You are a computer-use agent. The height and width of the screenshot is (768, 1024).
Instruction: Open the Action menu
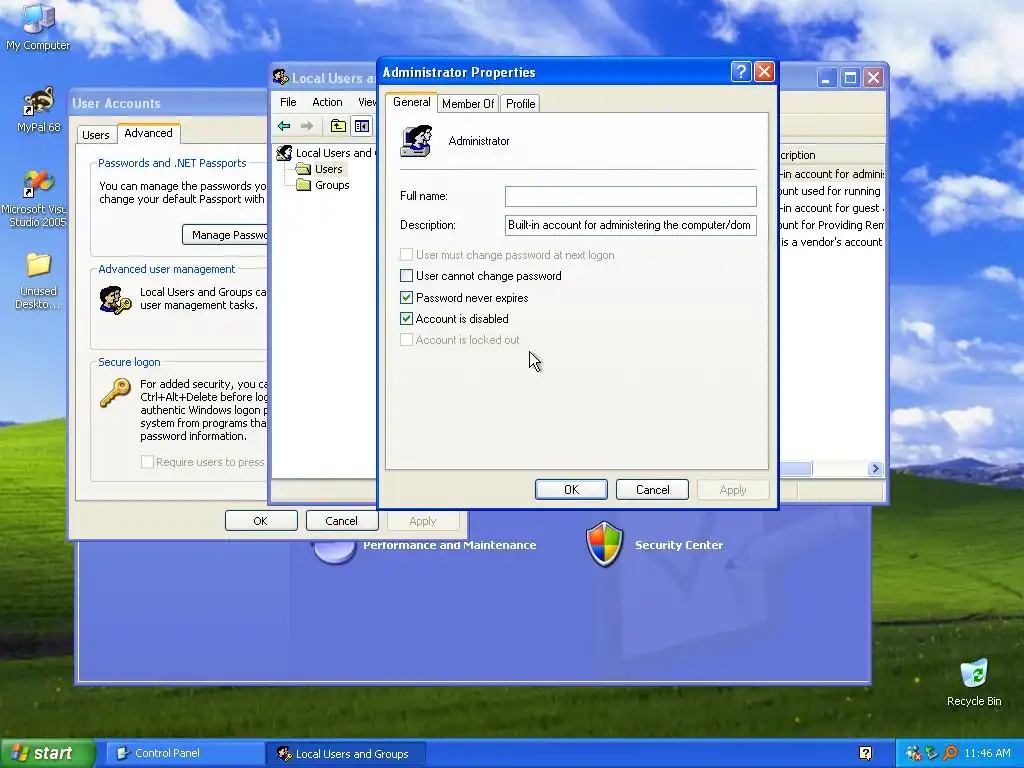coord(327,103)
